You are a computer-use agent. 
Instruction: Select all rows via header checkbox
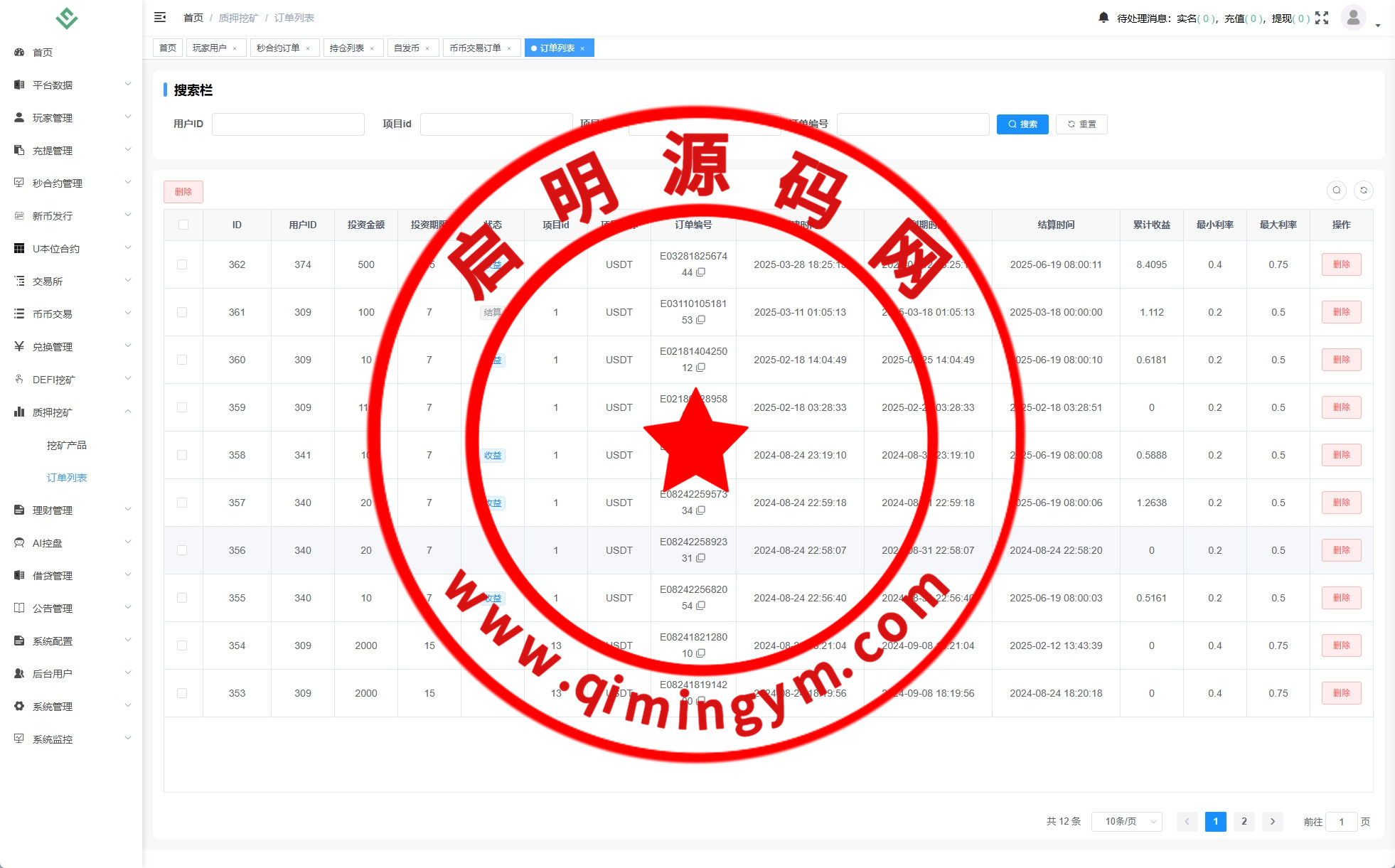click(183, 225)
